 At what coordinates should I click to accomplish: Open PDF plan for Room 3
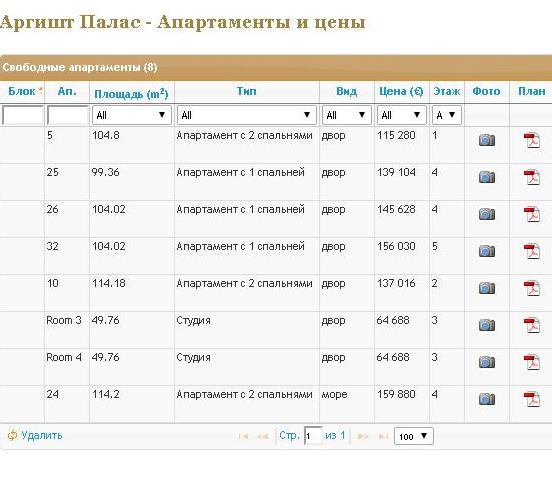532,325
